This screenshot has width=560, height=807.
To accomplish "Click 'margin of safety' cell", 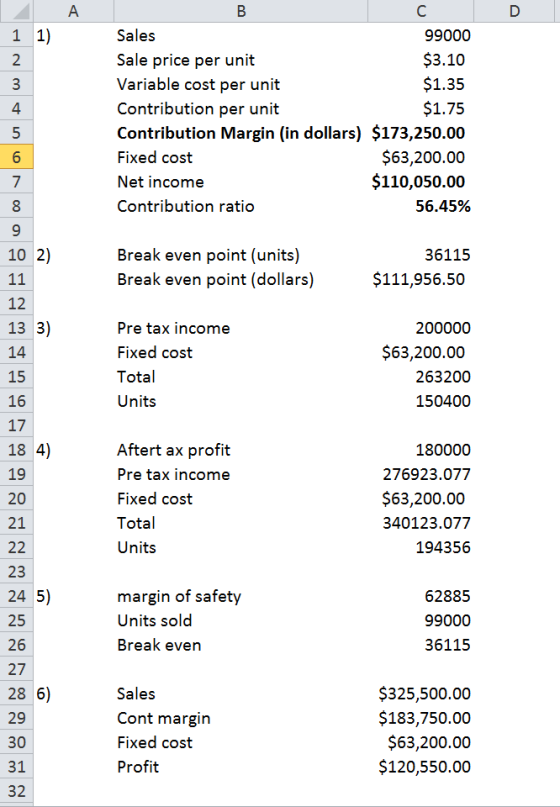I will pos(241,595).
